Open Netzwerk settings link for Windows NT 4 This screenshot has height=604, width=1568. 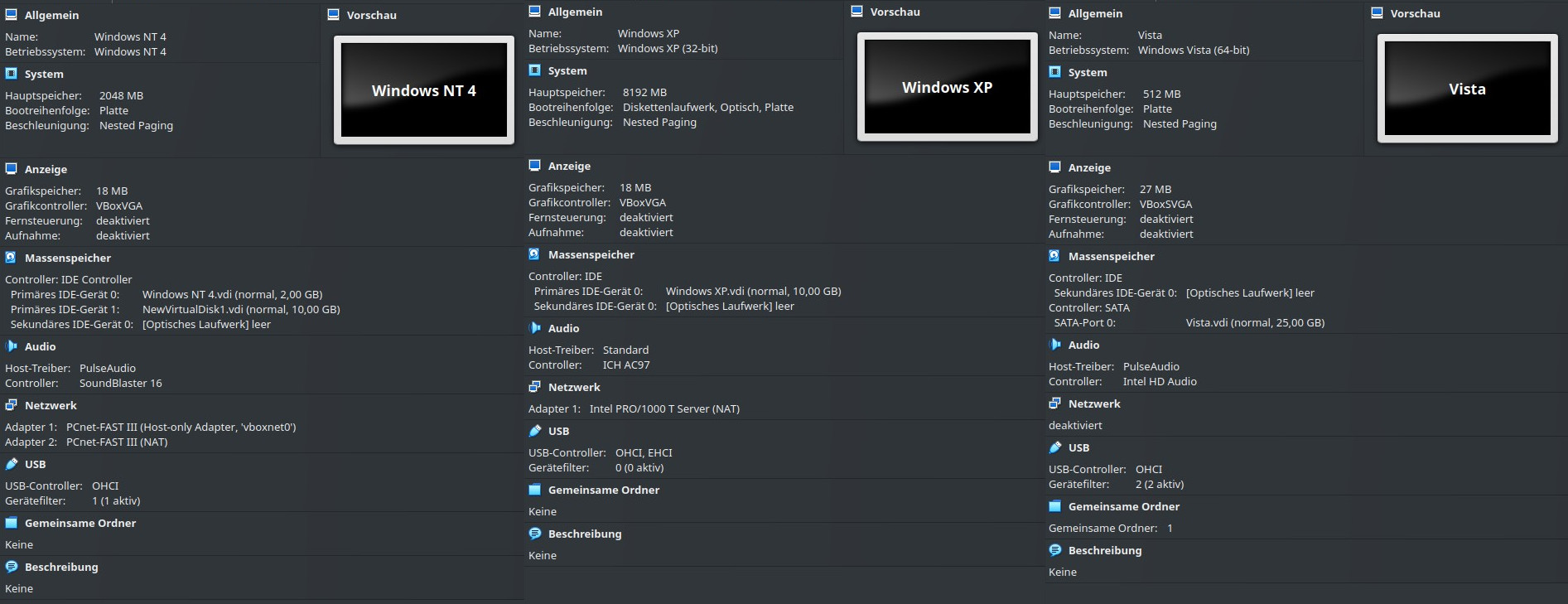51,405
